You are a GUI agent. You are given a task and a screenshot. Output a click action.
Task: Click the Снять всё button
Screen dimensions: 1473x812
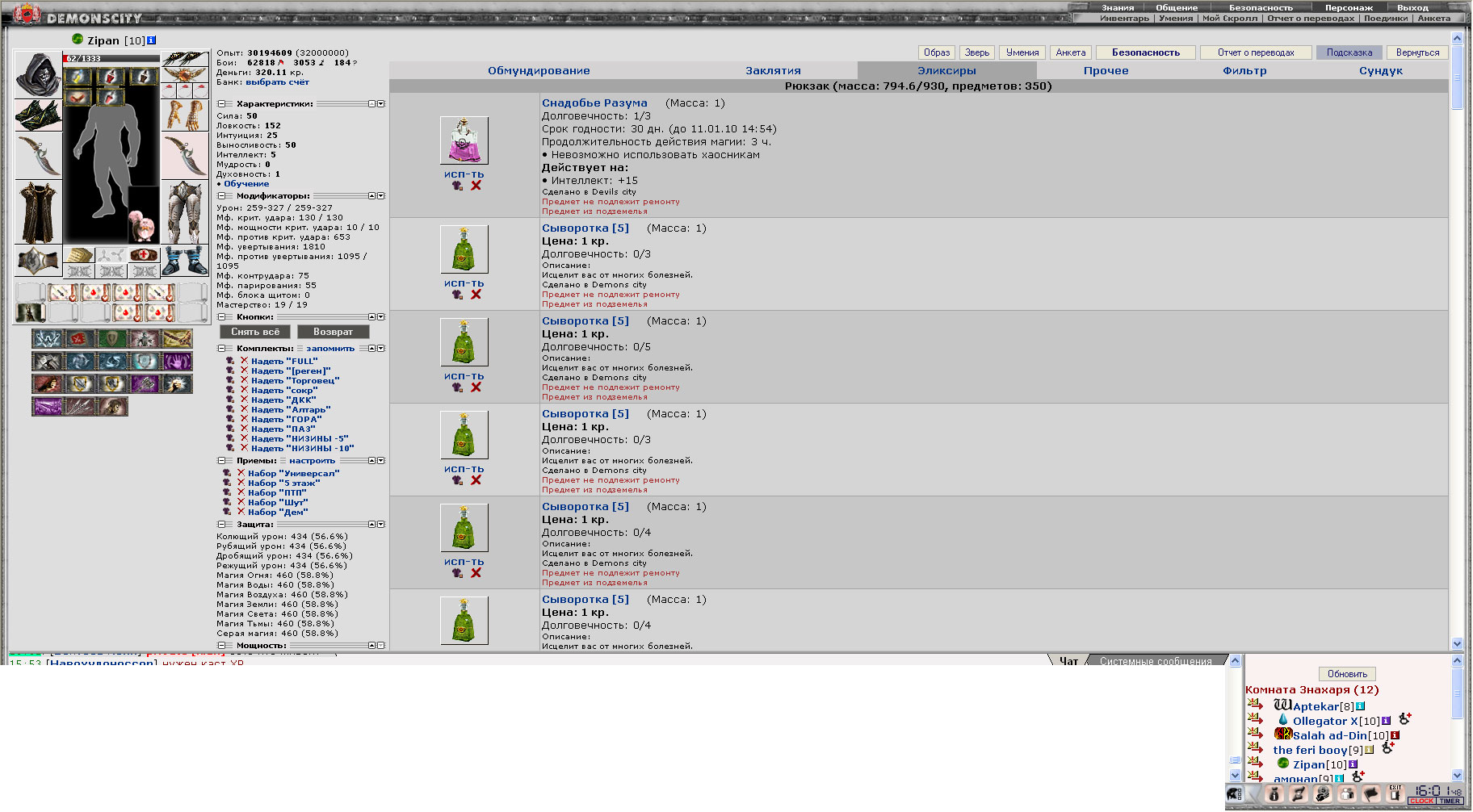[x=255, y=332]
